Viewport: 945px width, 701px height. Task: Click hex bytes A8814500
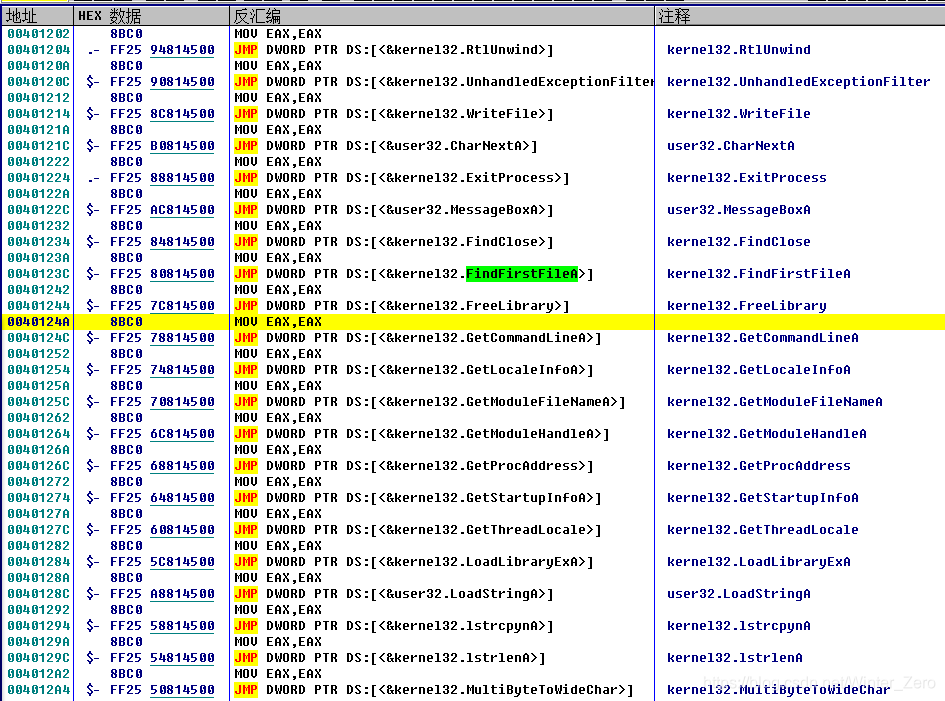[182, 594]
